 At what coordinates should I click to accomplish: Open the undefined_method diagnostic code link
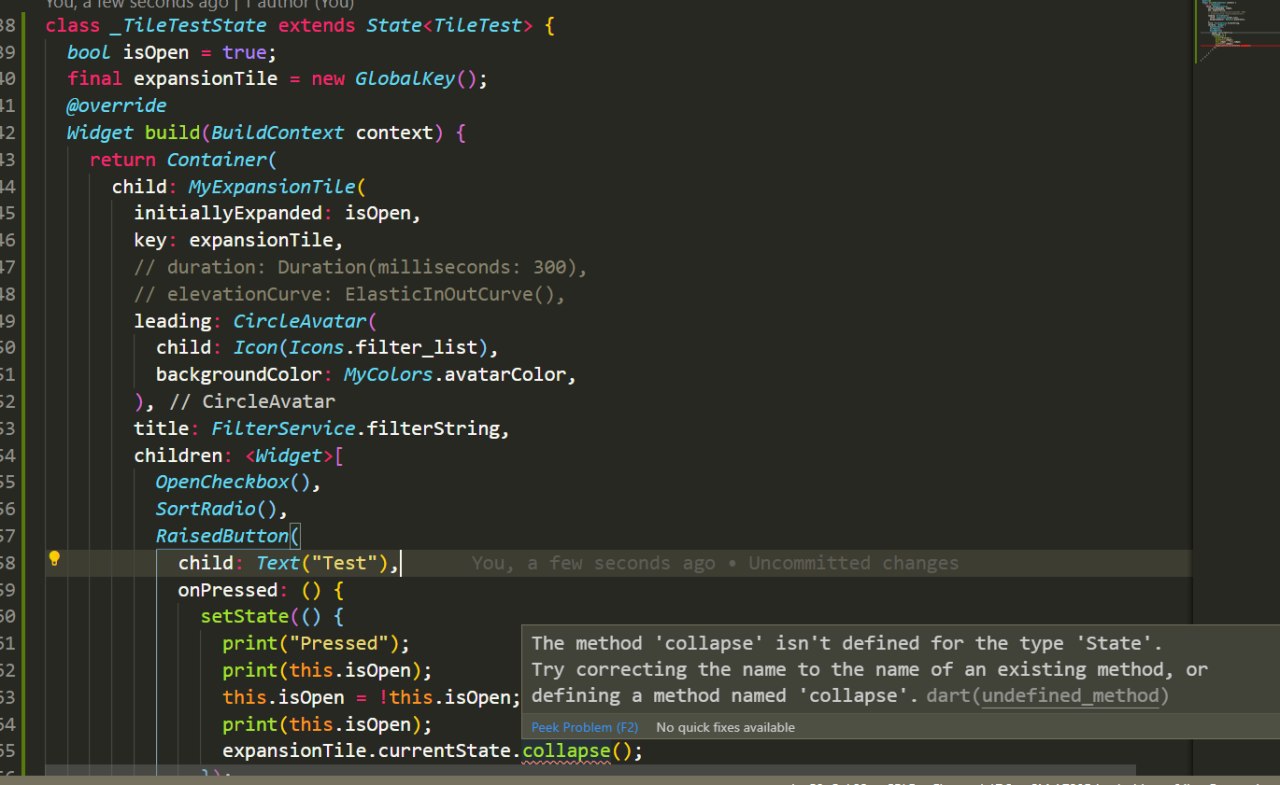pos(1070,696)
